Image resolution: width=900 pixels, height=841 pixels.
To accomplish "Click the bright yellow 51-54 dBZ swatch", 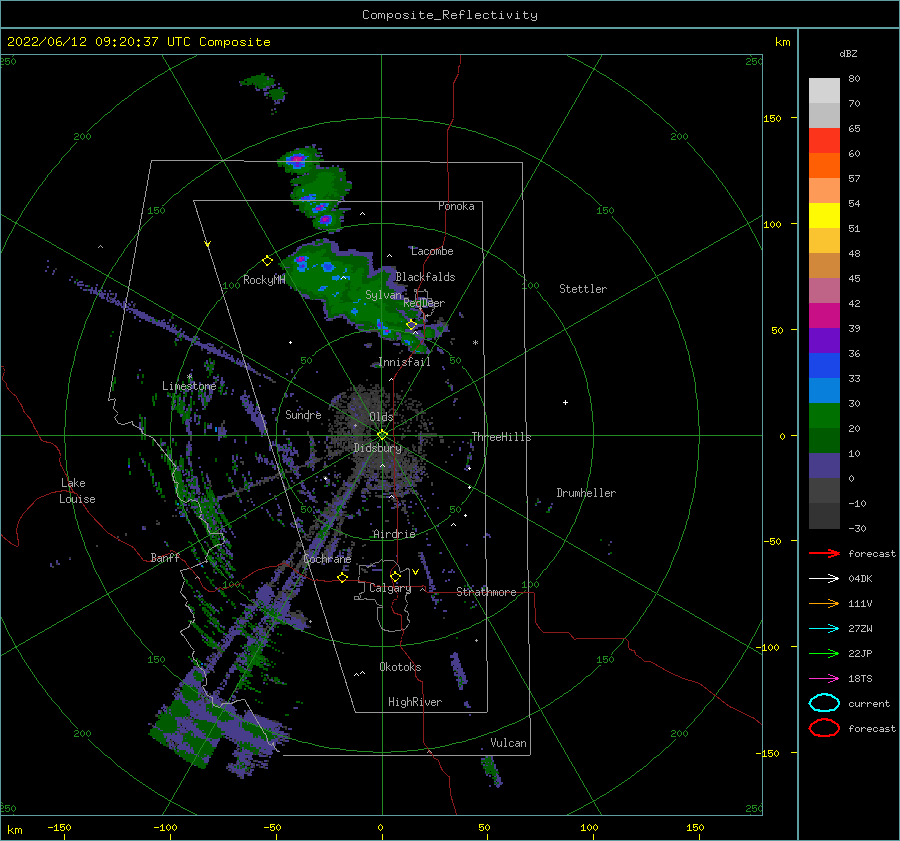I will [824, 216].
